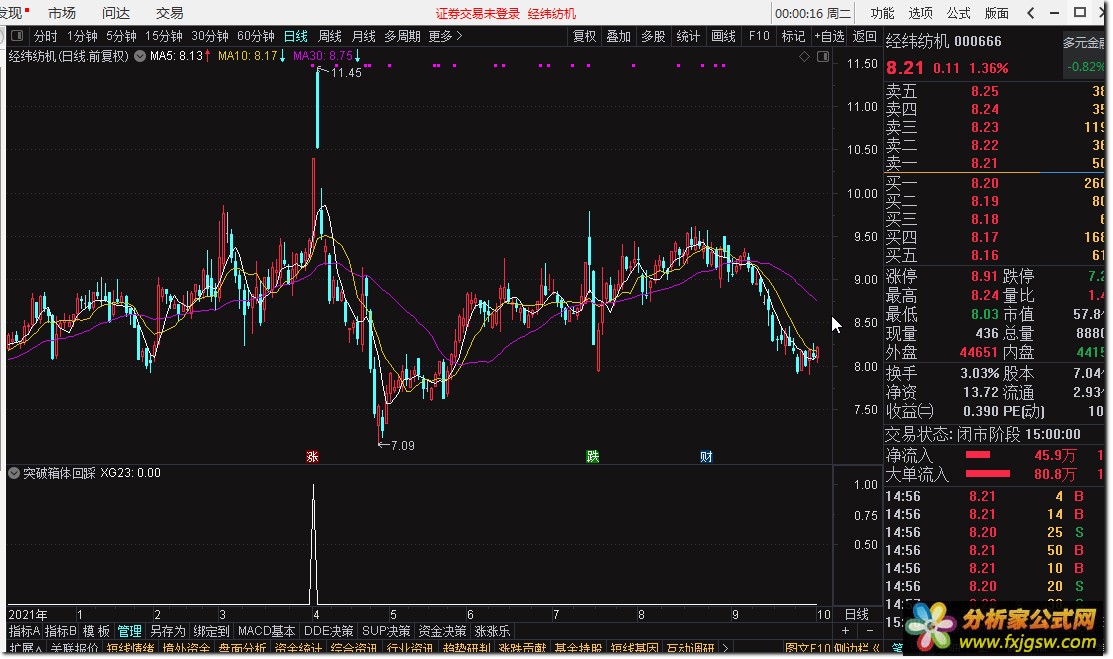Click the MA10: 8.17 indicator value
Image resolution: width=1113 pixels, height=659 pixels.
[252, 55]
